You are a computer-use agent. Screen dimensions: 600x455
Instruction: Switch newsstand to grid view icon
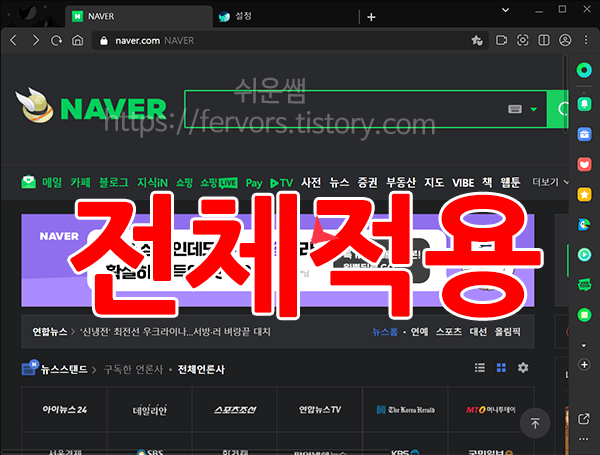501,368
